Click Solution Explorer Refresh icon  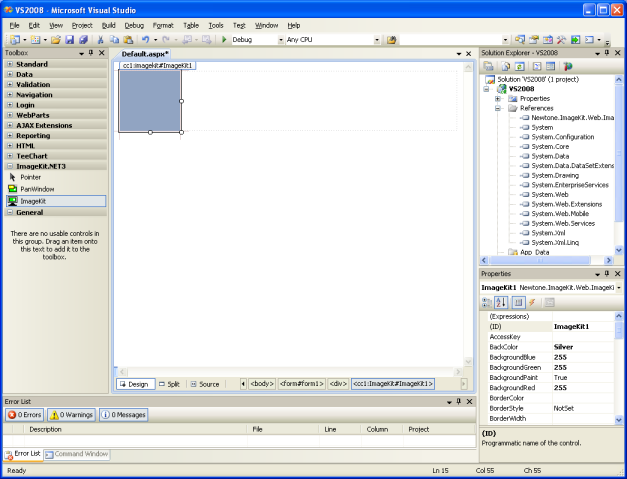tap(519, 66)
